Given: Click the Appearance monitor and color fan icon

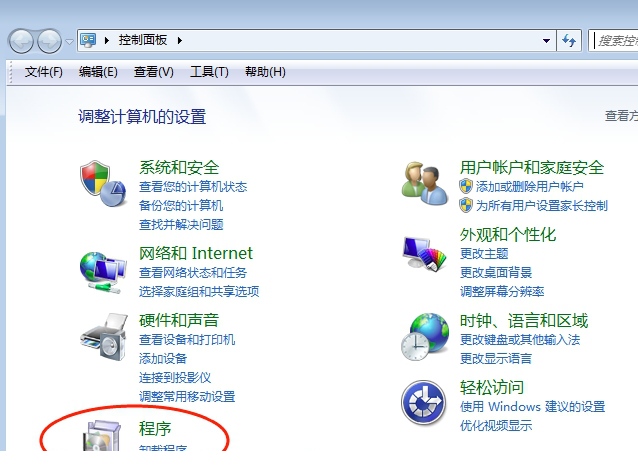Looking at the screenshot, I should (425, 254).
